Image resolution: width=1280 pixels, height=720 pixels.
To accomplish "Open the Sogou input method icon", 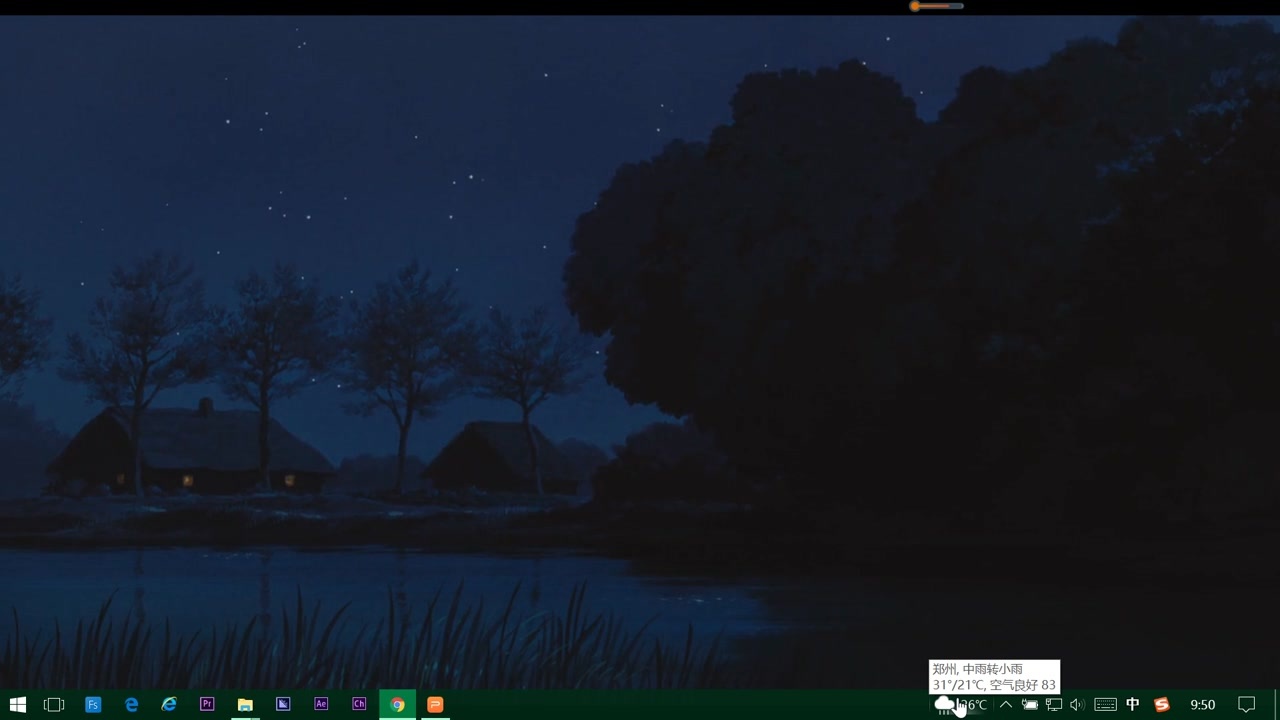I will (x=1162, y=704).
